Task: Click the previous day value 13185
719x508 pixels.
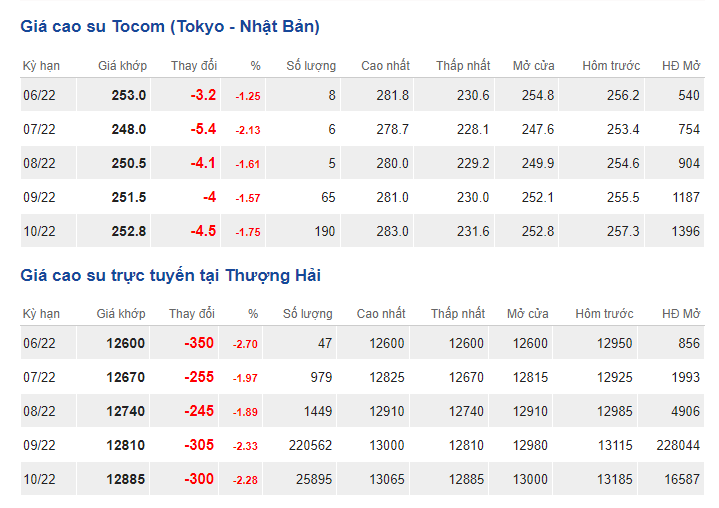Action: point(616,480)
